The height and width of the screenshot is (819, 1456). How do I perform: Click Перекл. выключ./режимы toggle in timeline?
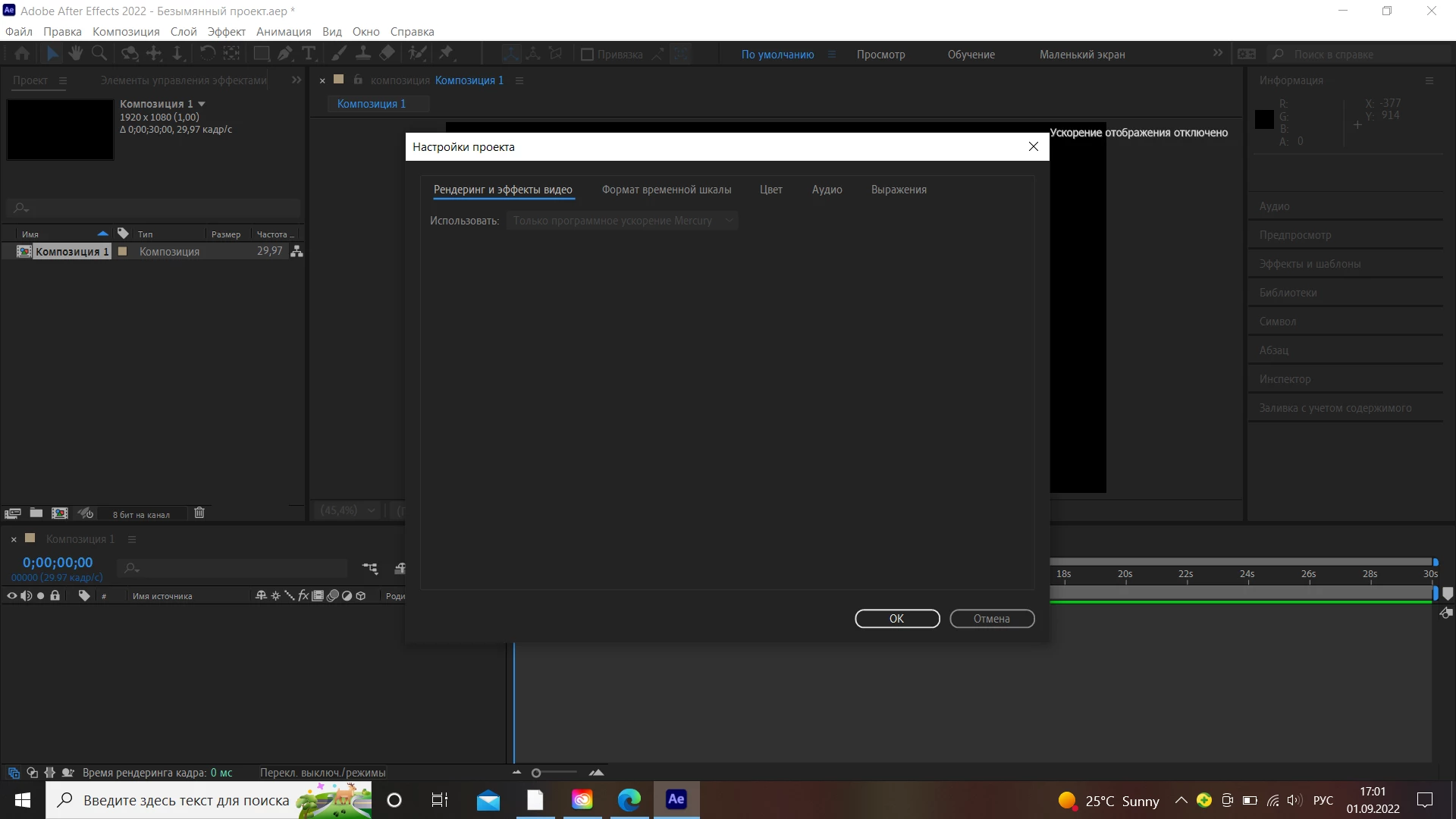pyautogui.click(x=322, y=773)
